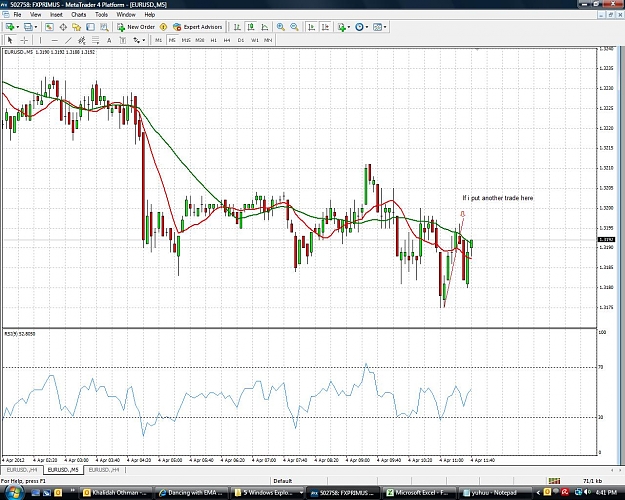The height and width of the screenshot is (500, 625).
Task: Select the Trendline drawing tool
Action: 68,40
